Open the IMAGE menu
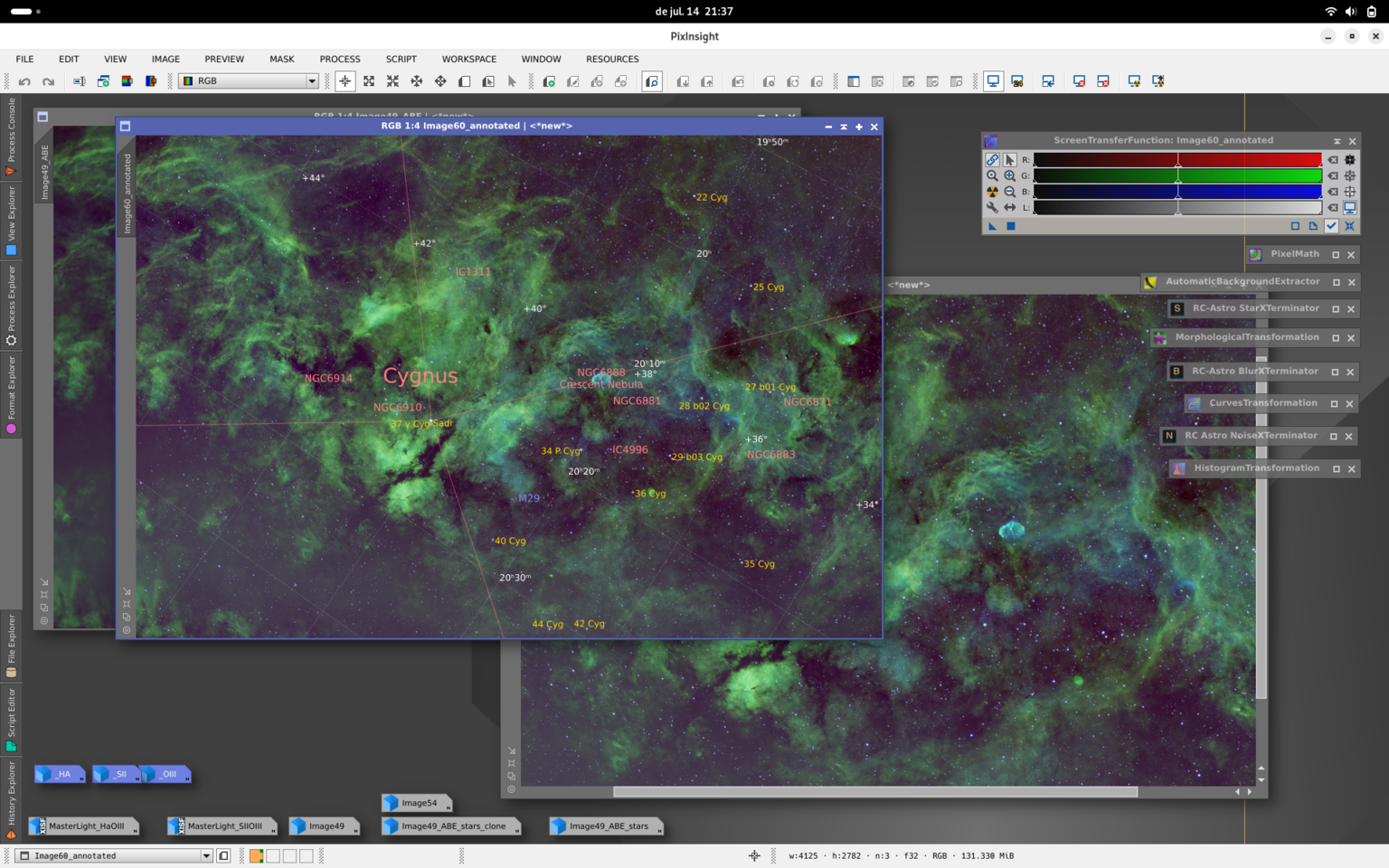 tap(165, 59)
